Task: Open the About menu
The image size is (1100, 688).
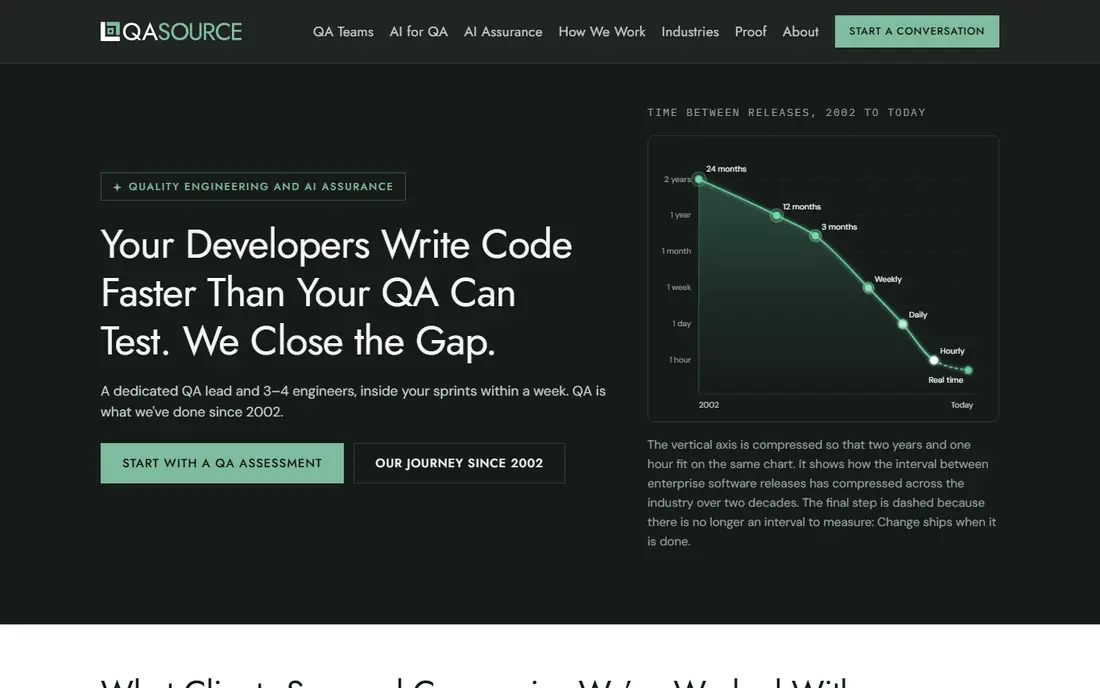Action: coord(800,32)
